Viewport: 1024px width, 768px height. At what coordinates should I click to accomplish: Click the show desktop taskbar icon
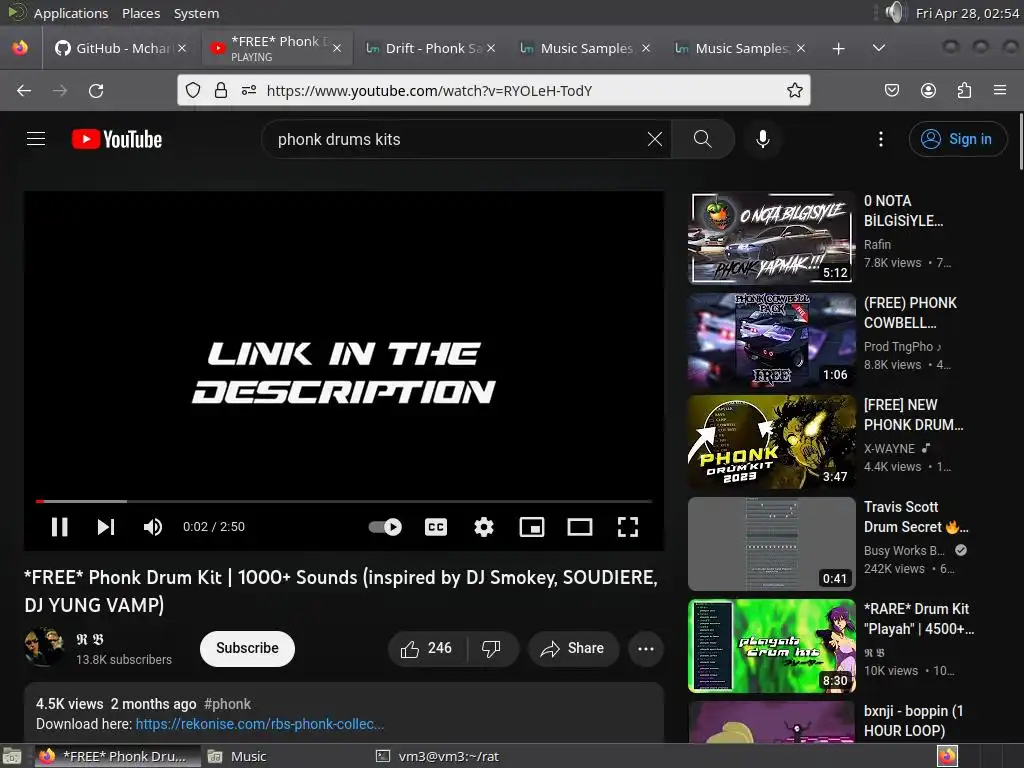12,756
